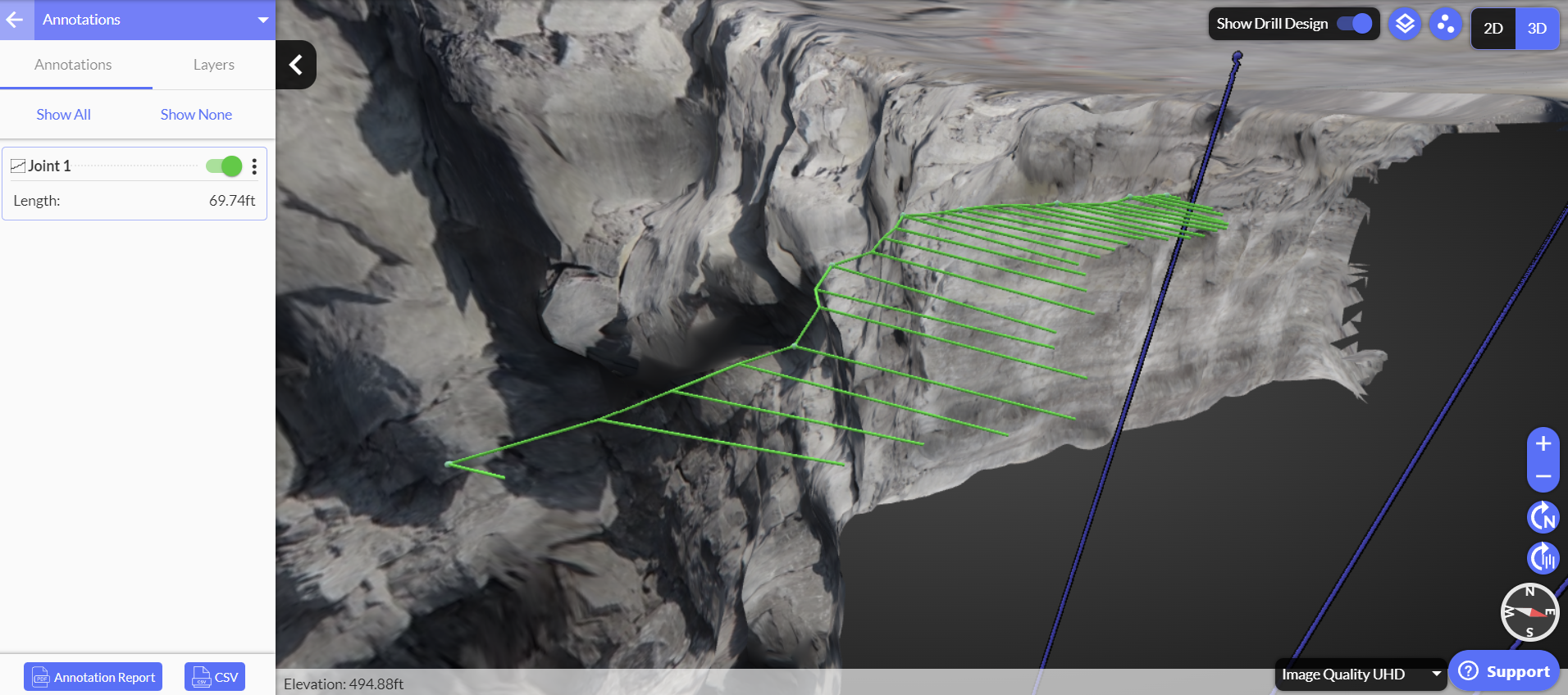Toggle Show Drill Design switch
Viewport: 1568px width, 695px height.
1355,24
